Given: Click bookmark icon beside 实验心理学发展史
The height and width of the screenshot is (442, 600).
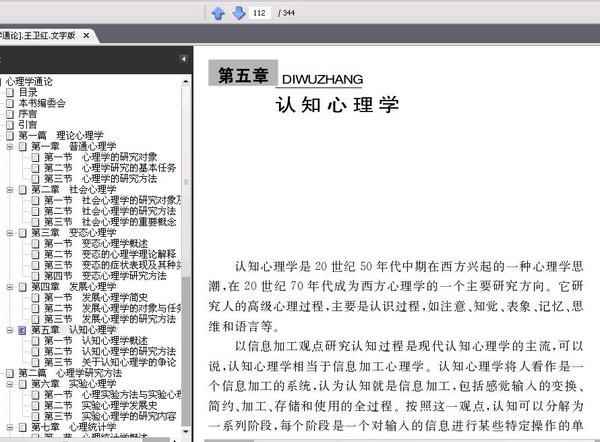Looking at the screenshot, I should pyautogui.click(x=35, y=406).
